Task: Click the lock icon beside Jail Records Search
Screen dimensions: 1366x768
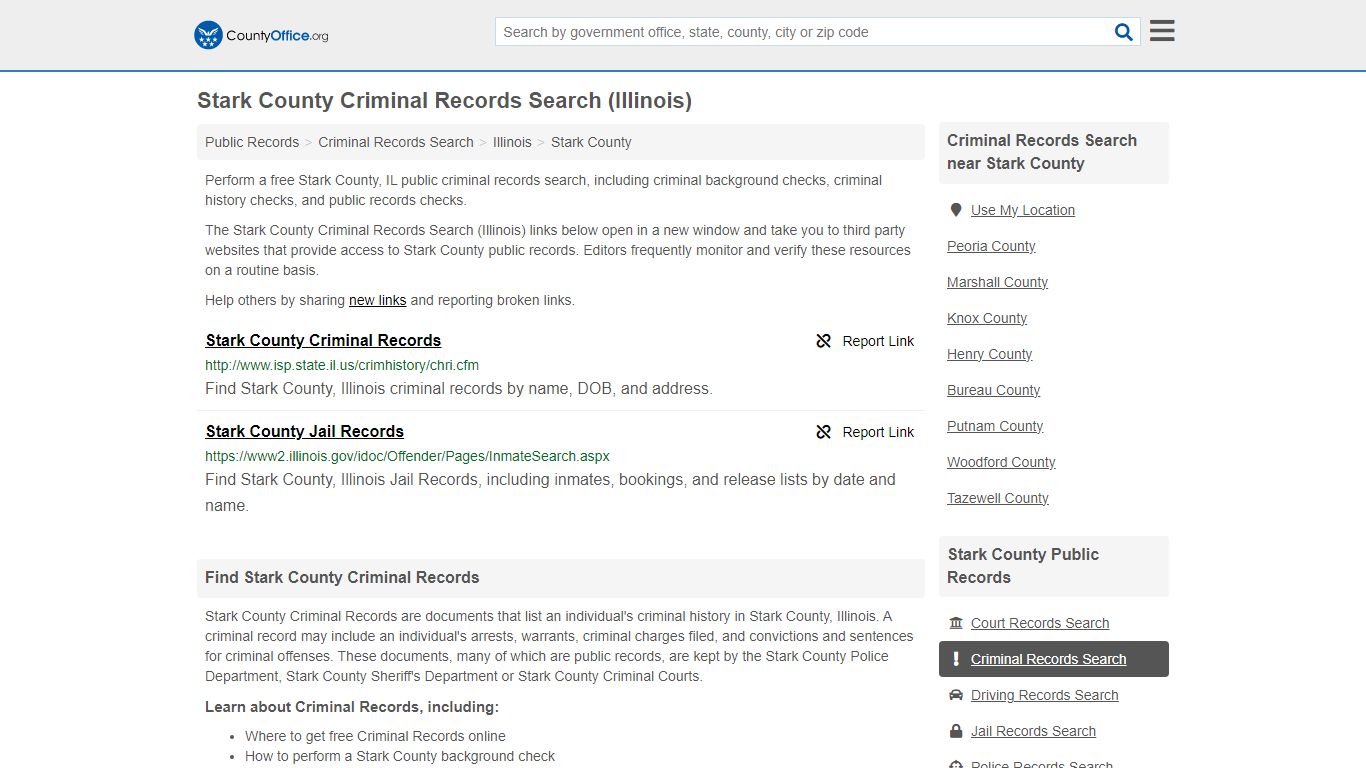Action: click(x=956, y=731)
